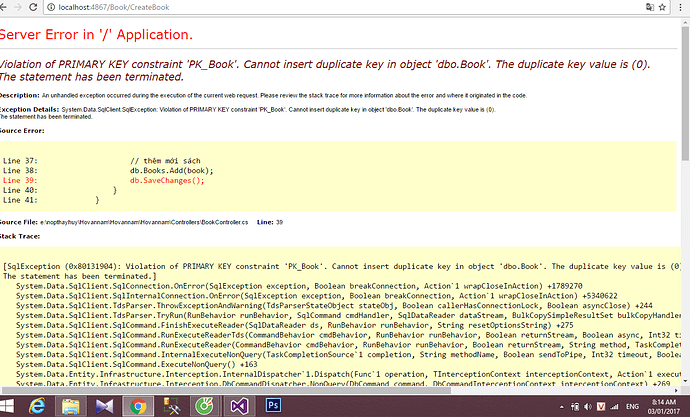Open the Chrome three-dot menu
Image resolution: width=690 pixels, height=417 pixels.
point(679,7)
